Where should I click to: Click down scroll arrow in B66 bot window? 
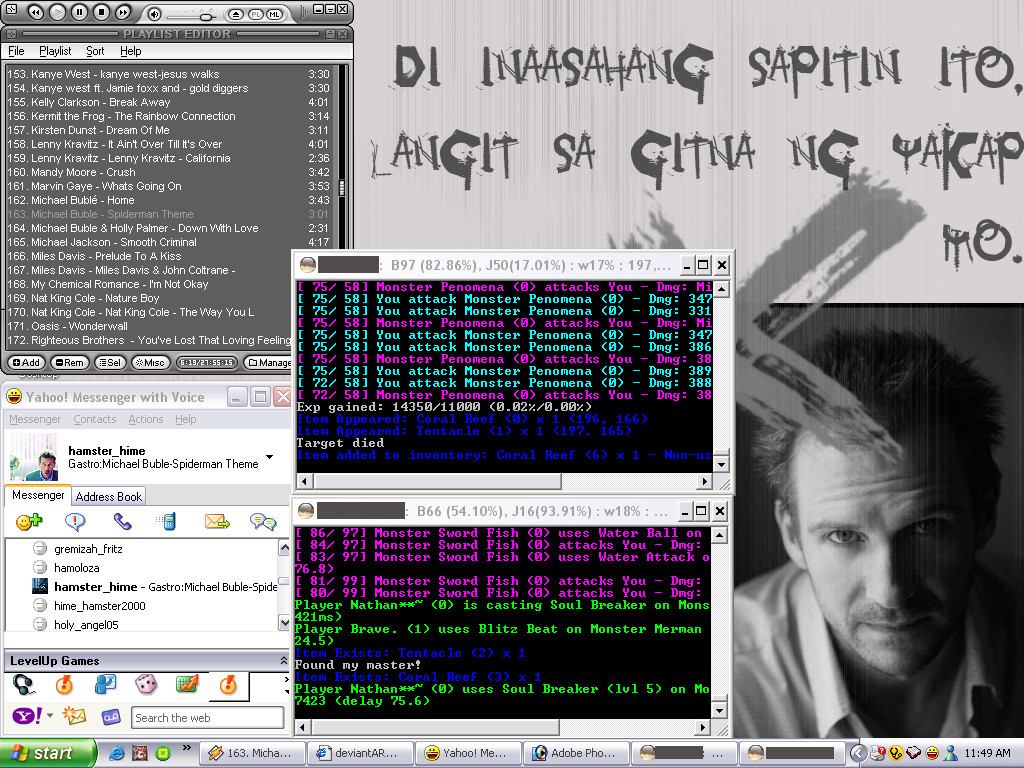point(719,711)
